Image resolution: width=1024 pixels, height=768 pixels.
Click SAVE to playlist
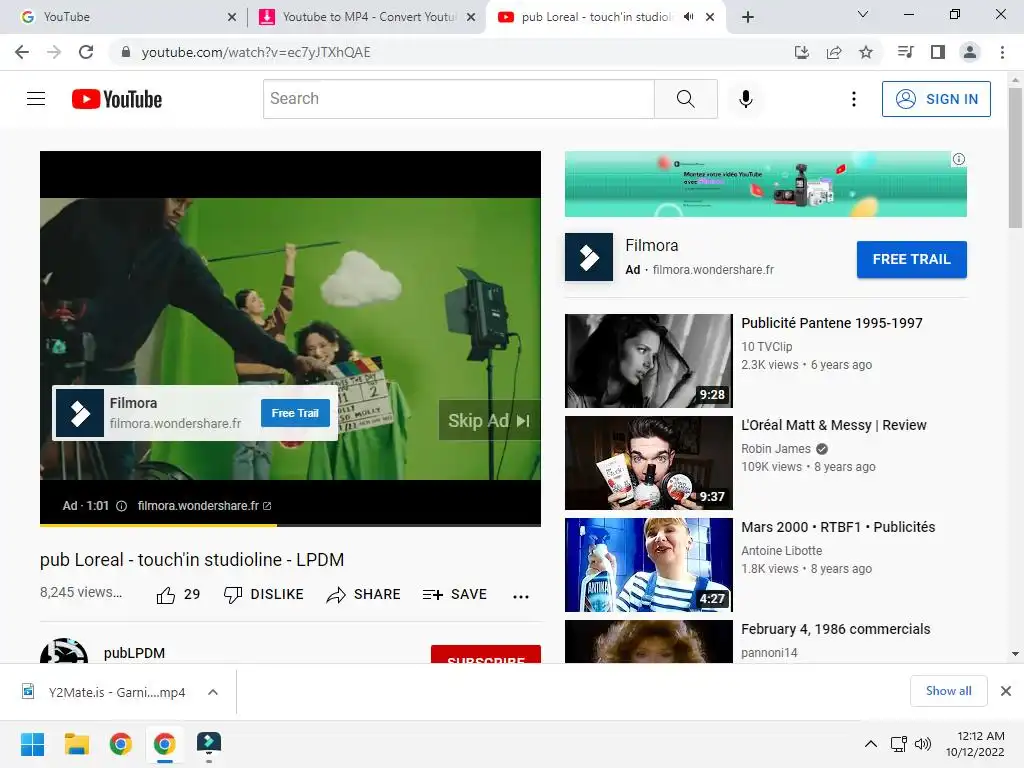click(x=455, y=594)
